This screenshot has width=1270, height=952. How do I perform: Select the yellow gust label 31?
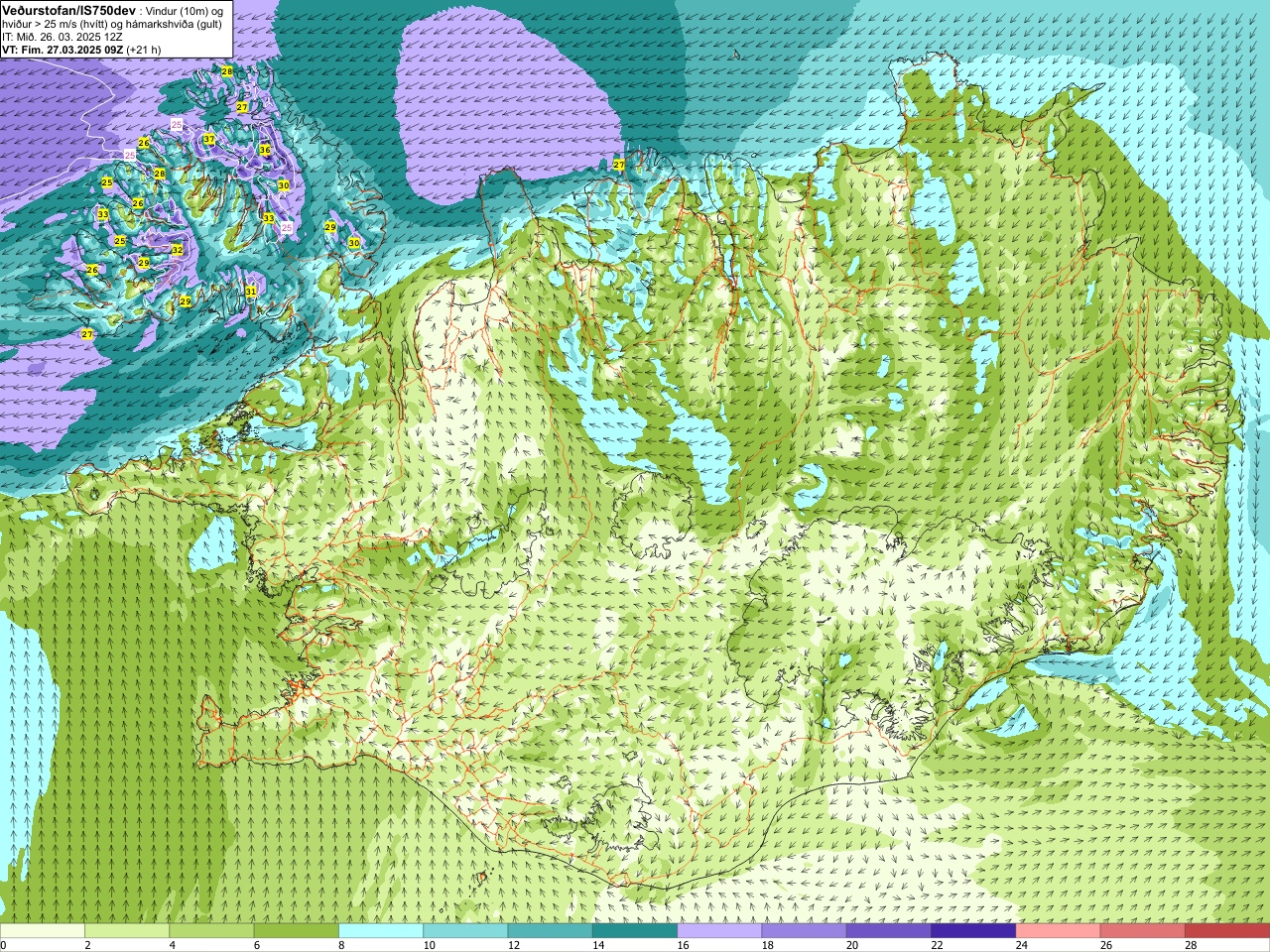251,291
